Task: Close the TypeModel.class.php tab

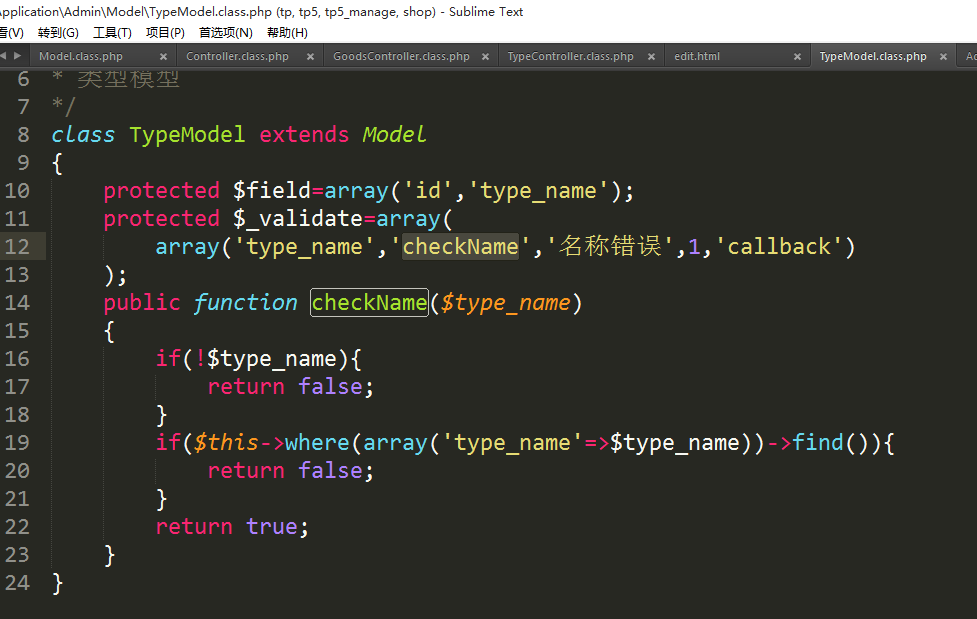Action: (x=944, y=57)
